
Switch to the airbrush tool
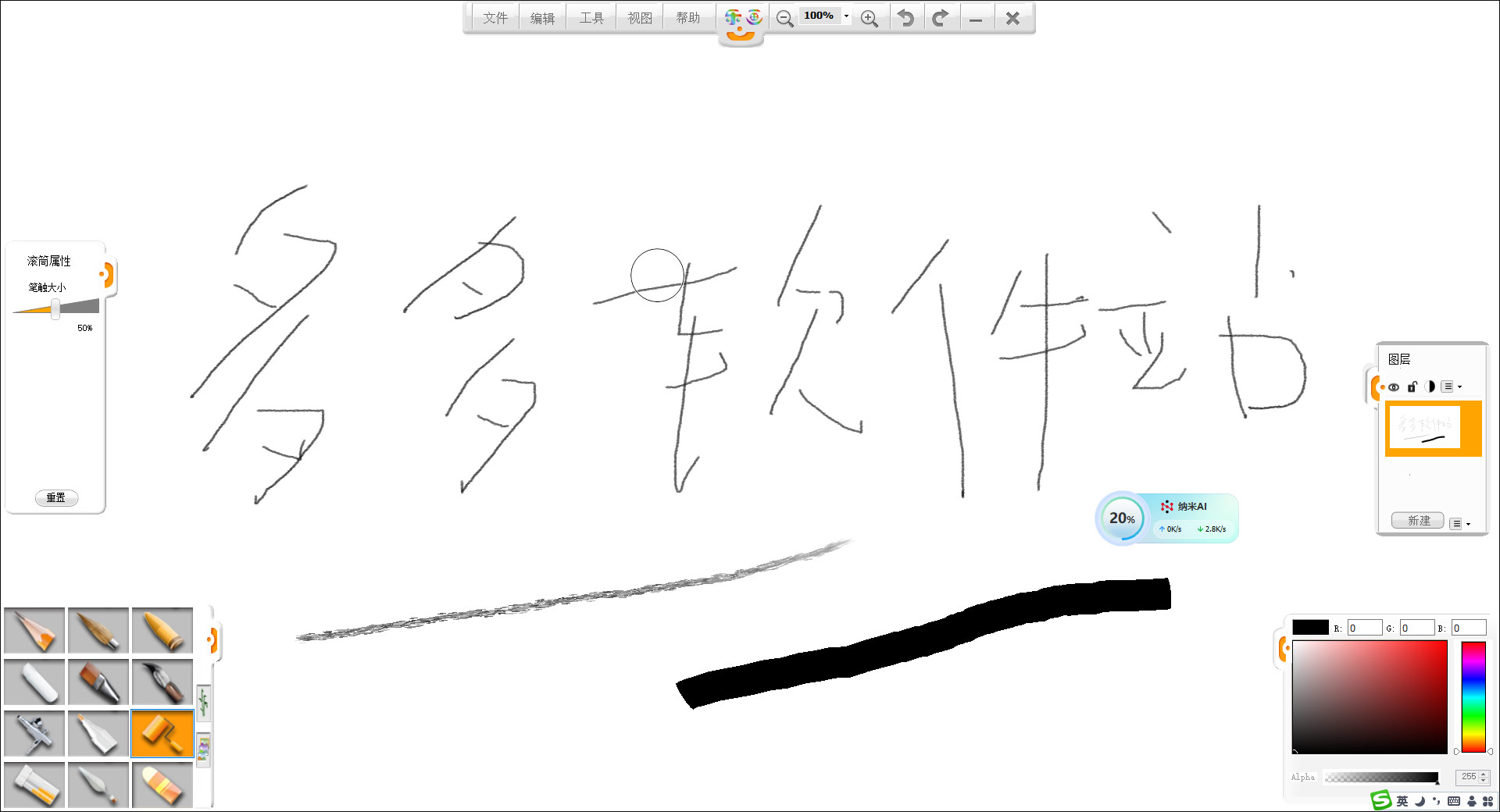click(x=34, y=733)
